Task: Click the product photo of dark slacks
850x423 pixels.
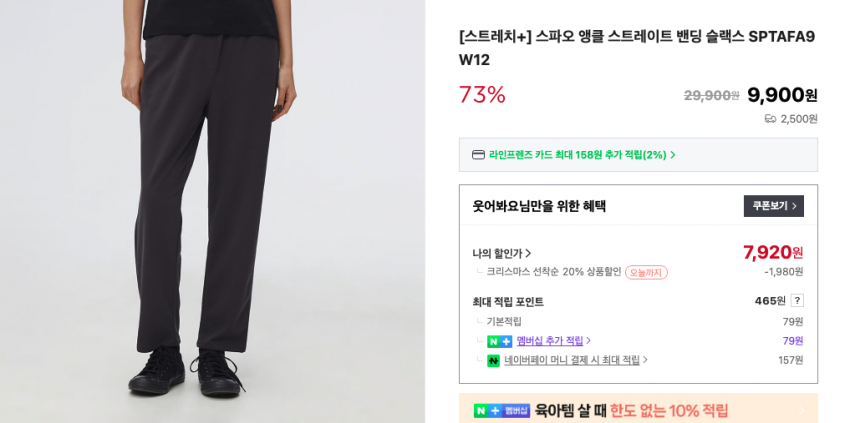Action: click(212, 212)
